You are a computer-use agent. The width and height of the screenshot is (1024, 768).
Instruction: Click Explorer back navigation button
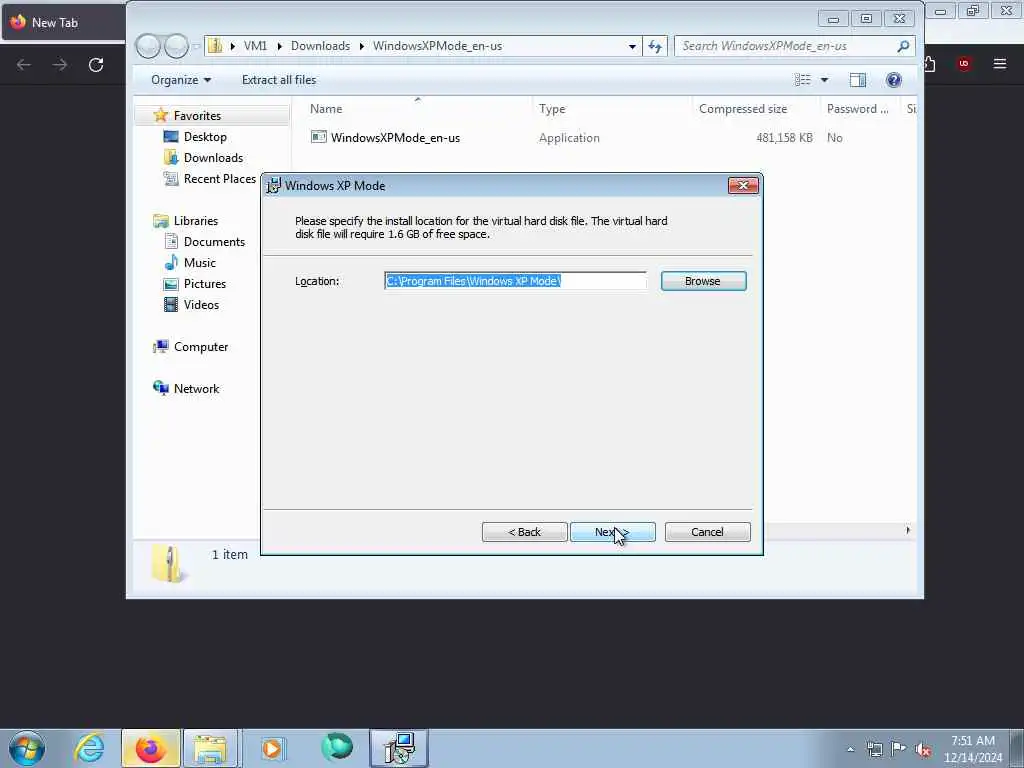[x=148, y=46]
